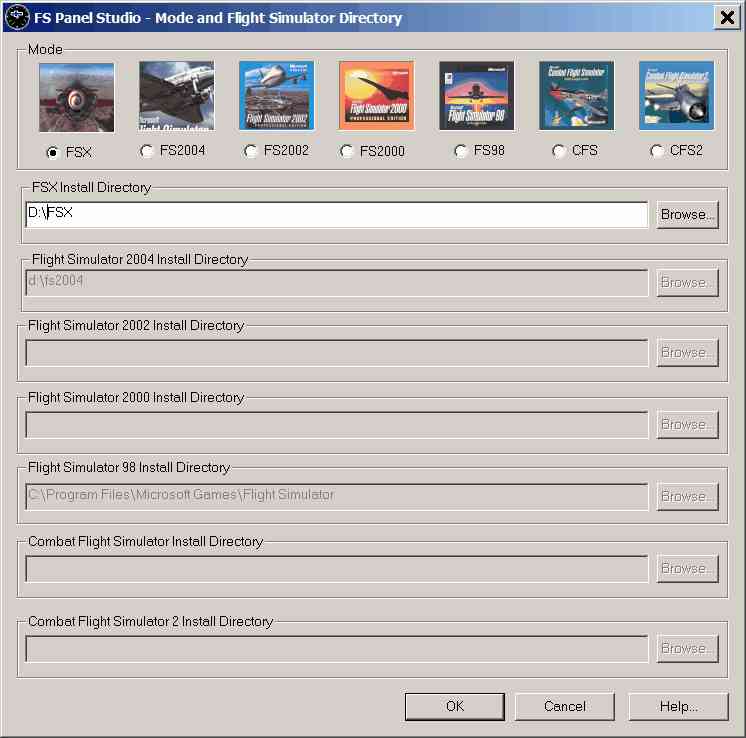Click Browse for Combat Flight Simulator 2 directory
The image size is (746, 738).
(687, 649)
